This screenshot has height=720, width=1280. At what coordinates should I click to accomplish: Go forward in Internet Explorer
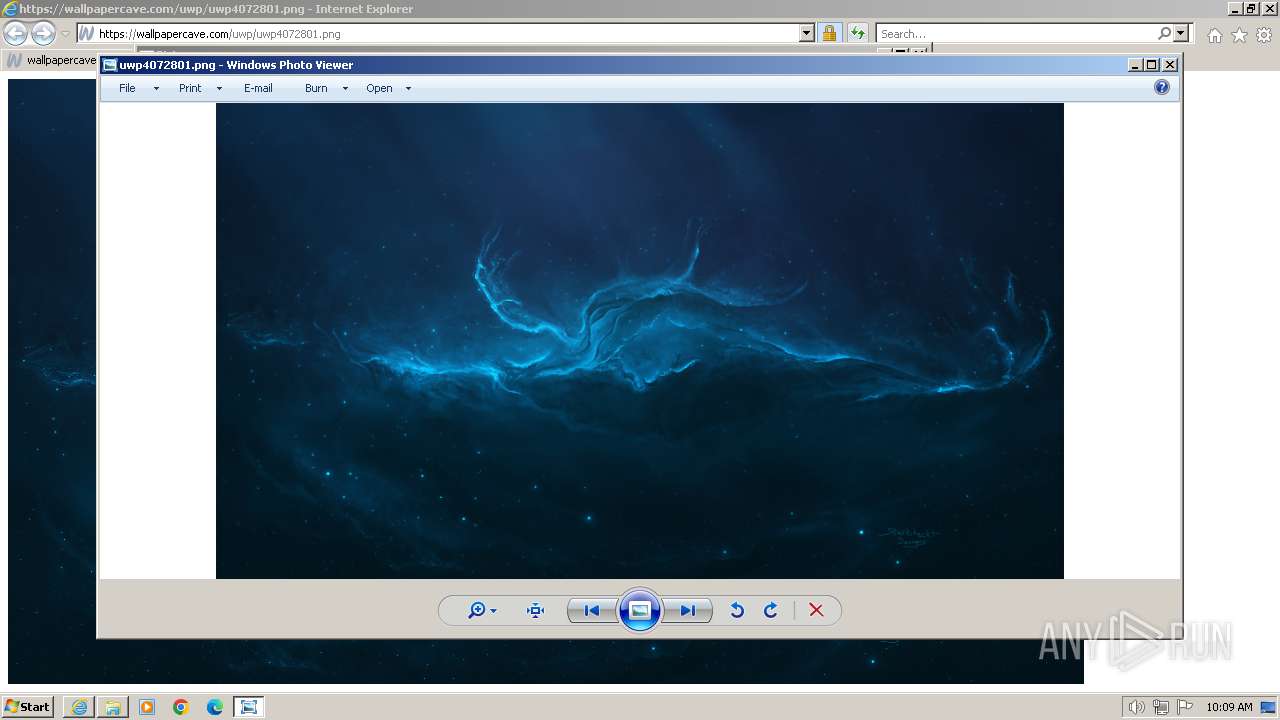43,33
